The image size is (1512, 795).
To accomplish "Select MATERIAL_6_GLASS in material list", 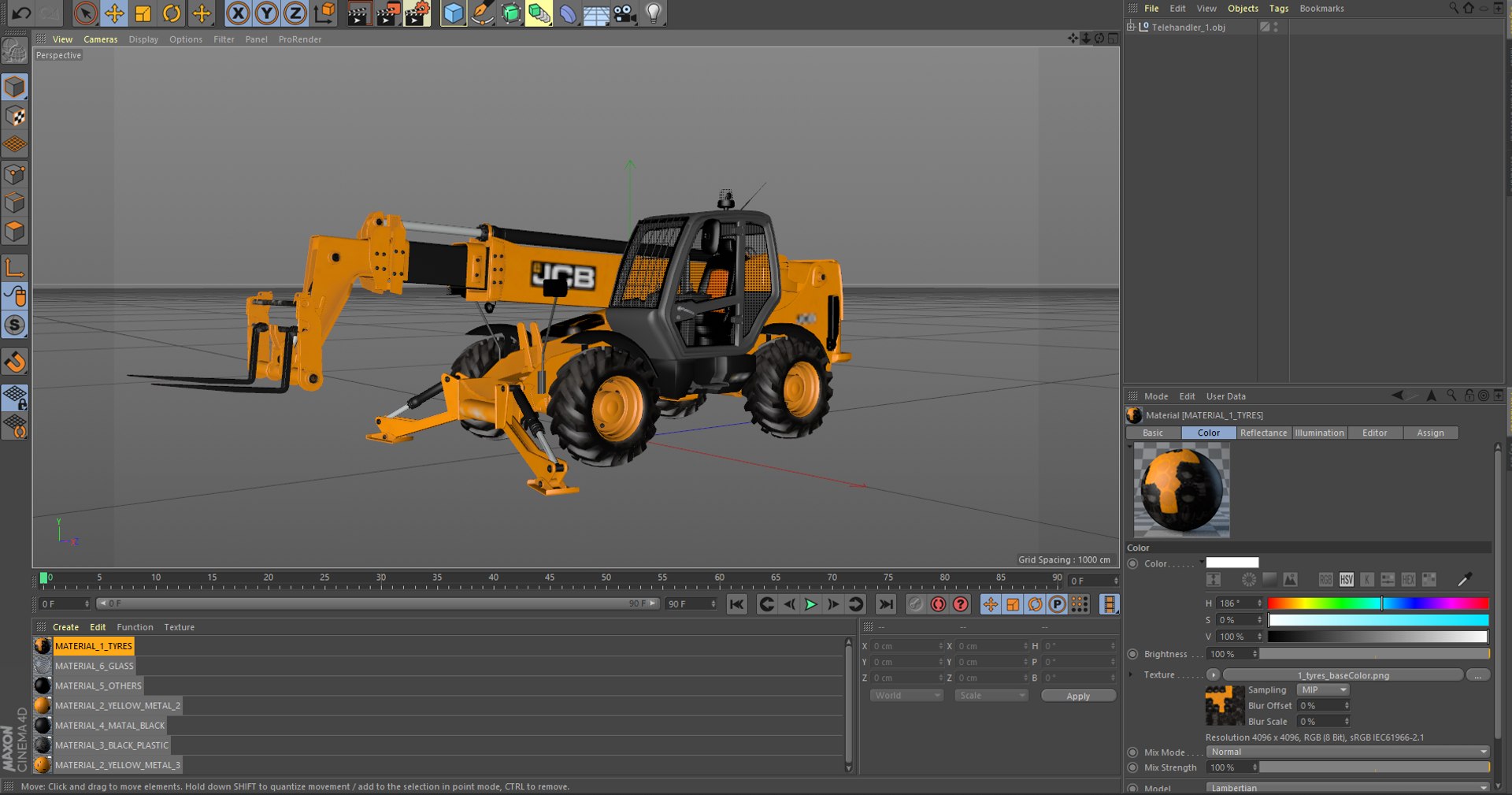I will click(x=94, y=666).
